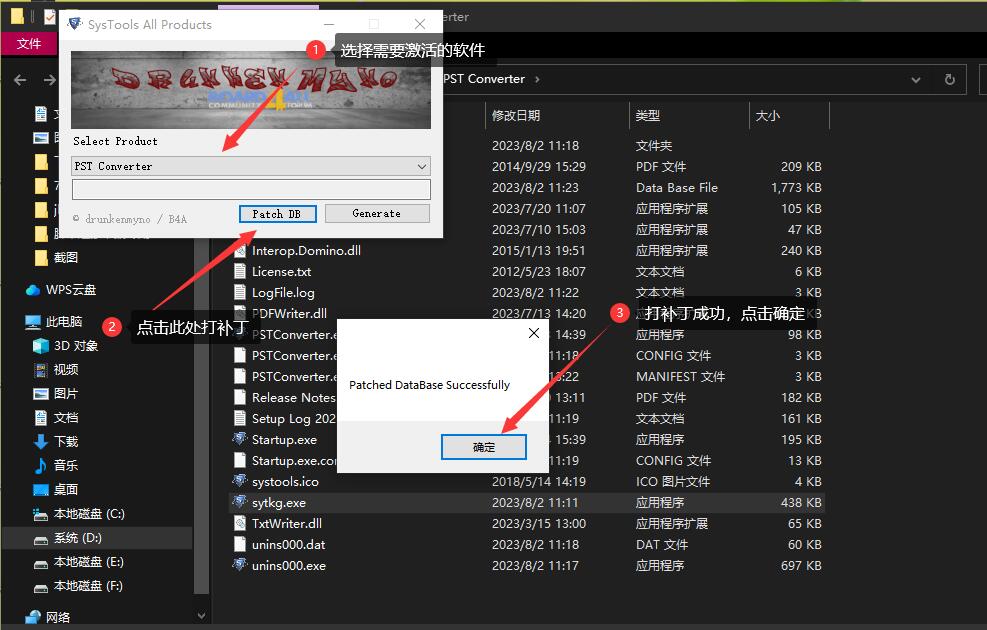The height and width of the screenshot is (630, 987).
Task: Open the 网络 network icon
Action: [33, 617]
